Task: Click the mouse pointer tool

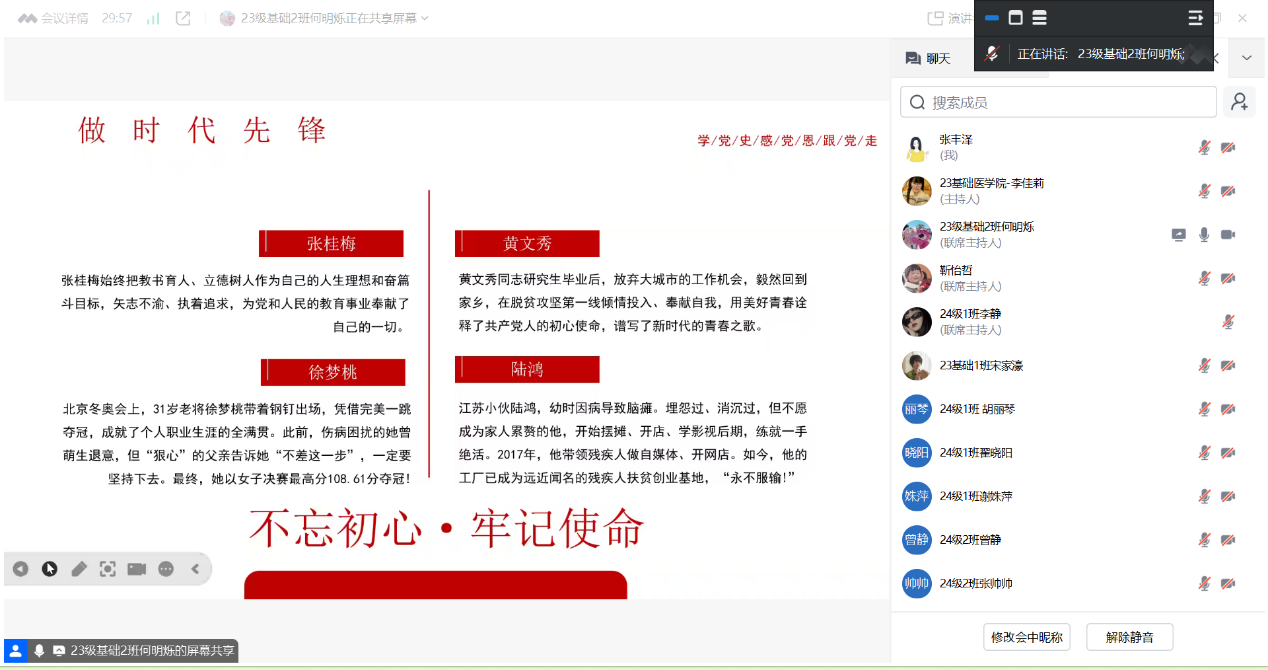Action: pos(49,569)
